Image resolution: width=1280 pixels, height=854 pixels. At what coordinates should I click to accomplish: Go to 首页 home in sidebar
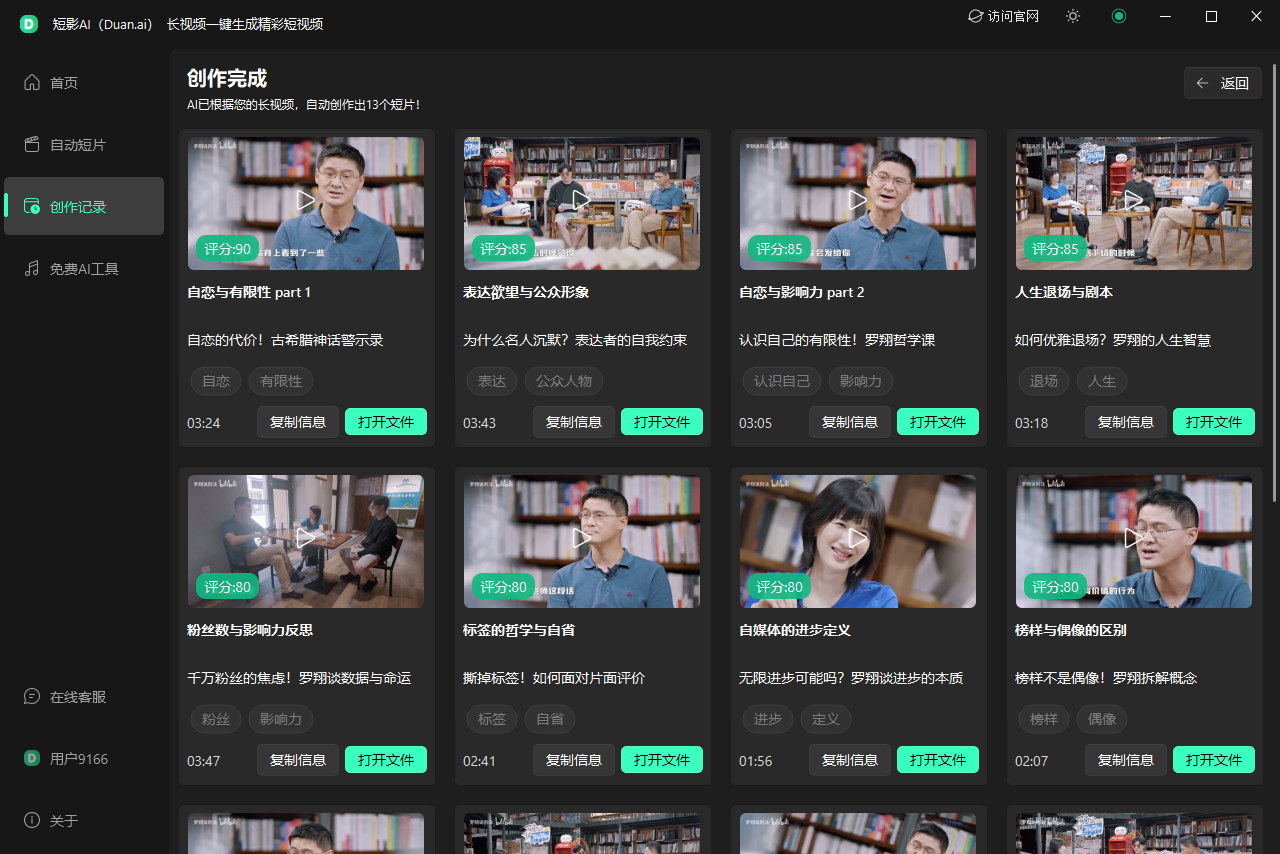pyautogui.click(x=84, y=82)
